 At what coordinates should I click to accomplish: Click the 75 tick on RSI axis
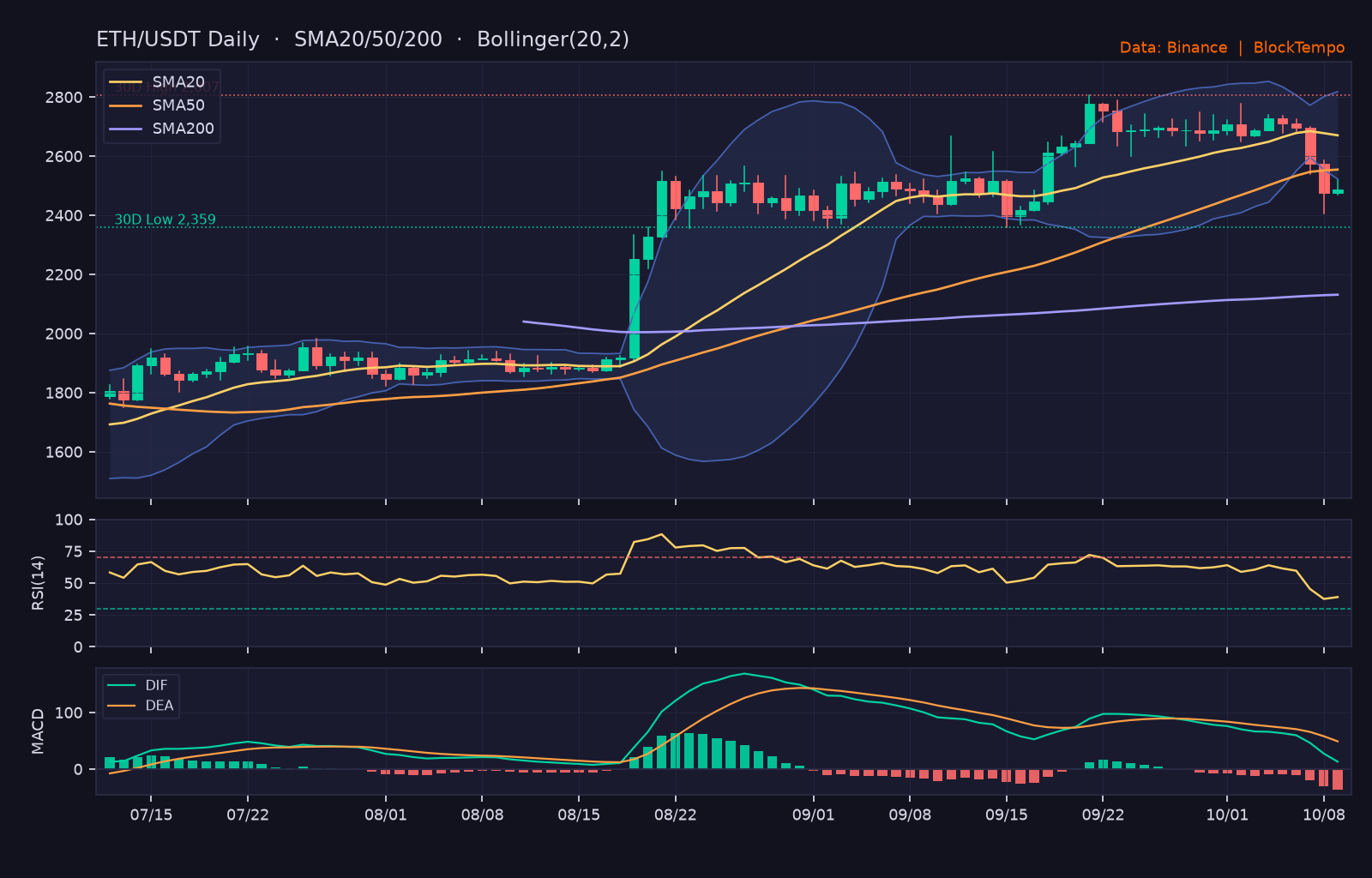(x=74, y=551)
